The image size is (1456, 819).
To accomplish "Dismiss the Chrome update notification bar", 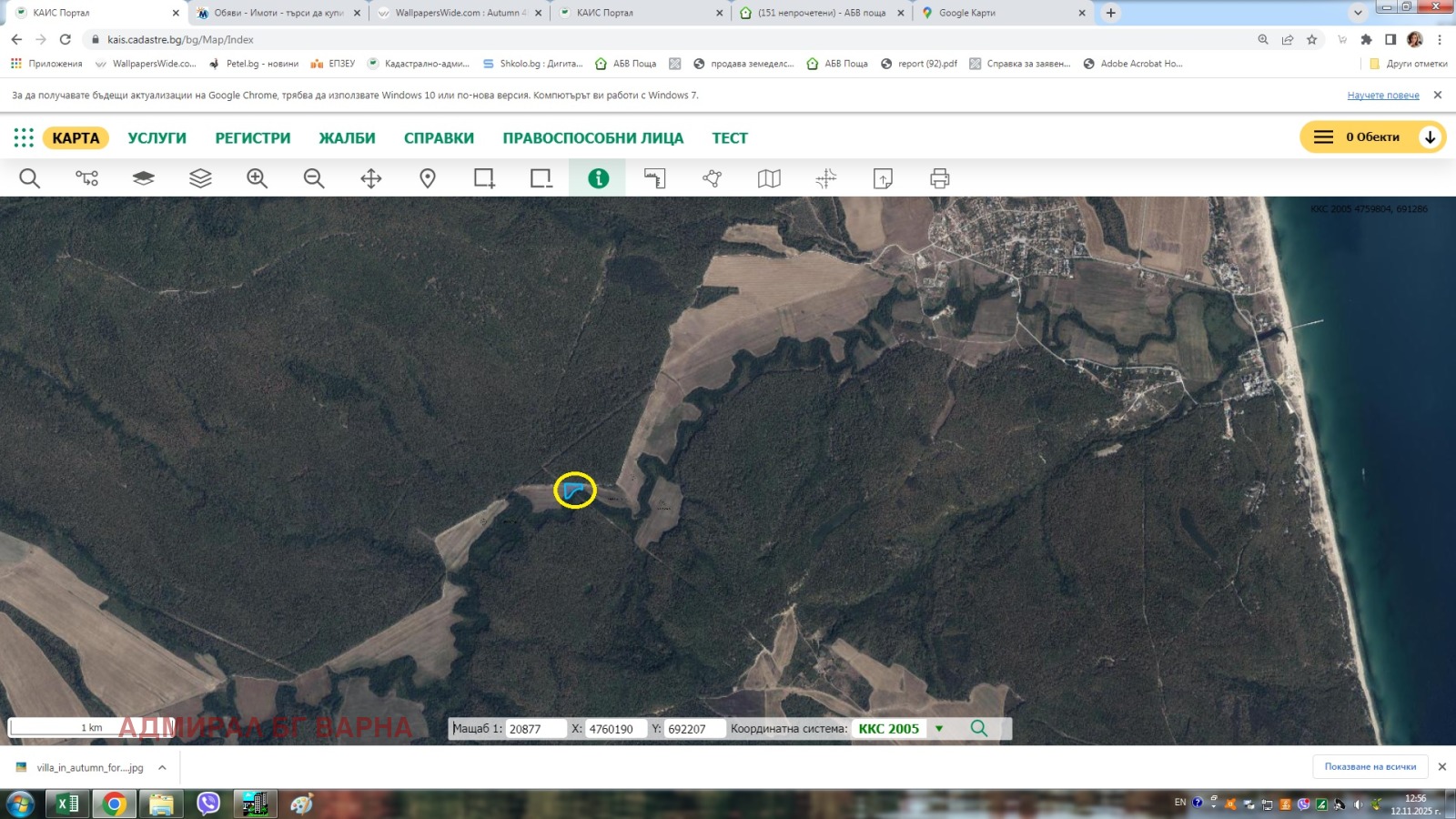I will tap(1438, 95).
